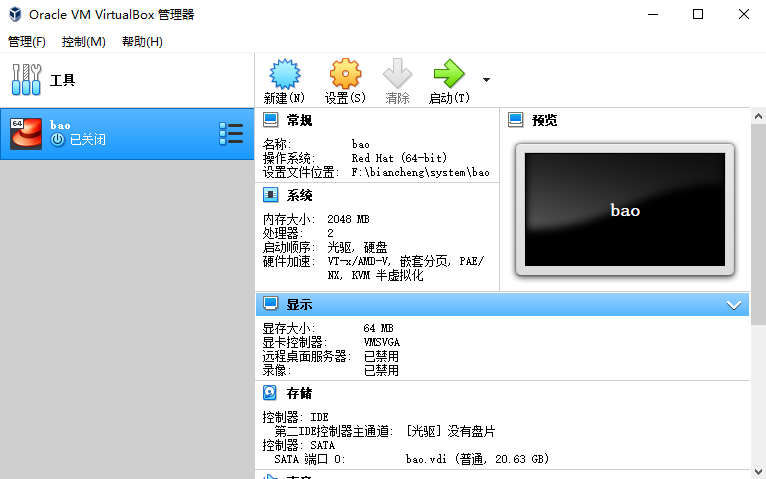Image resolution: width=766 pixels, height=479 pixels.
Task: Open the 管理(F) menu
Action: pos(27,42)
